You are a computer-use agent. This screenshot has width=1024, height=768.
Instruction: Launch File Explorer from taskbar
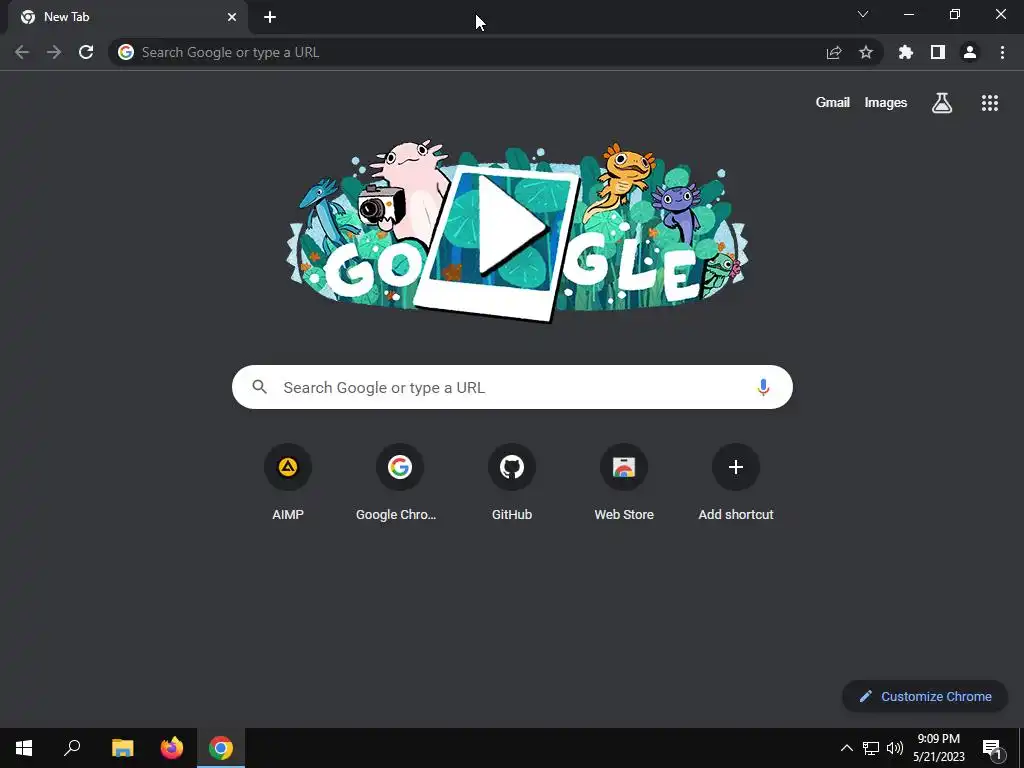point(122,748)
